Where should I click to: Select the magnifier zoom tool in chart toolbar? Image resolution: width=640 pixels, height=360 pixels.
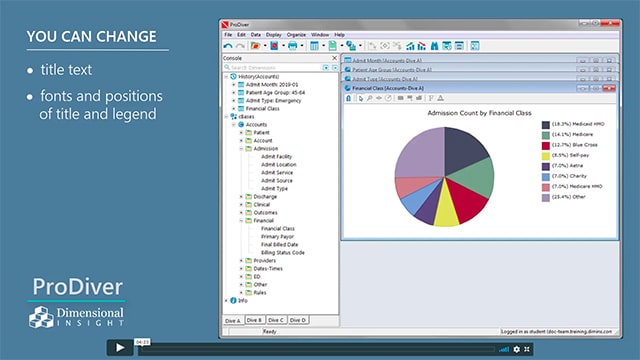(369, 98)
